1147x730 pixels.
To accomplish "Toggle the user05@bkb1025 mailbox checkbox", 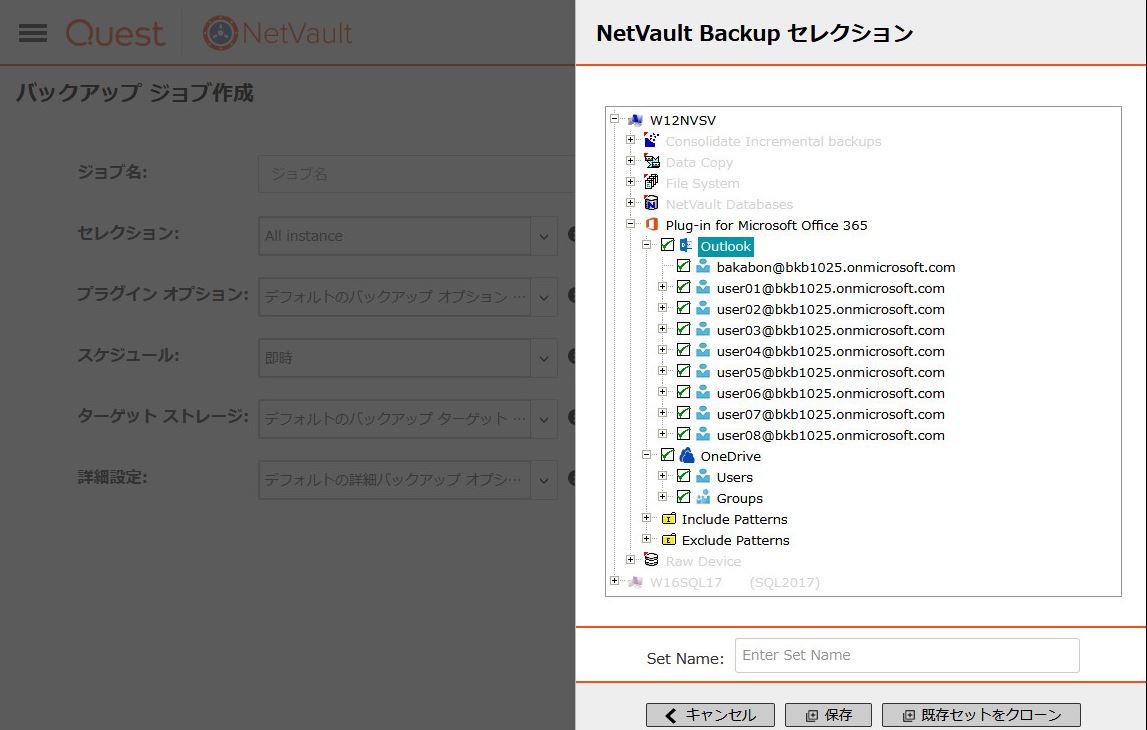I will [x=683, y=371].
